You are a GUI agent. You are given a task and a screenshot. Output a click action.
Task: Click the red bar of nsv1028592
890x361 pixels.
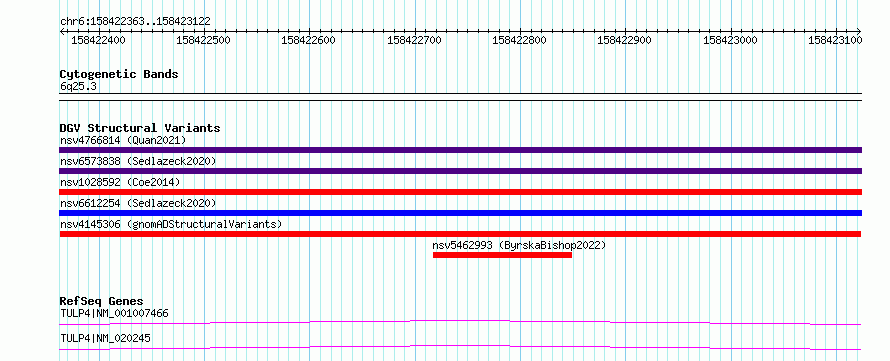[460, 192]
